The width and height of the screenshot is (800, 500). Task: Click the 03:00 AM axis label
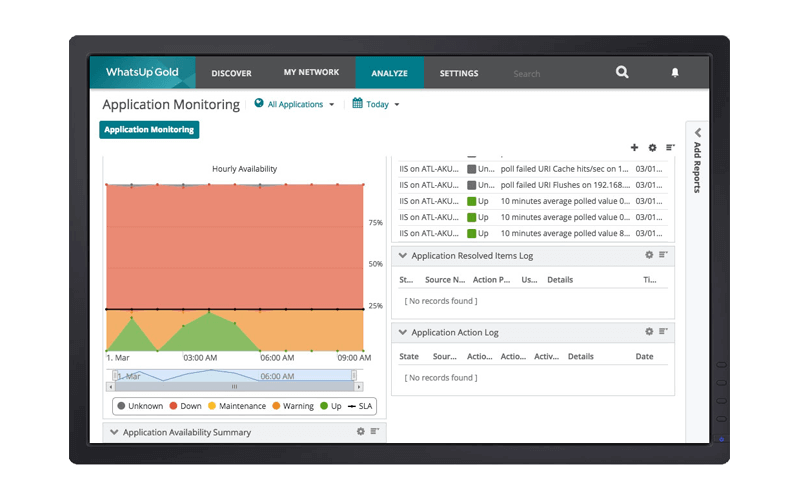tap(200, 358)
